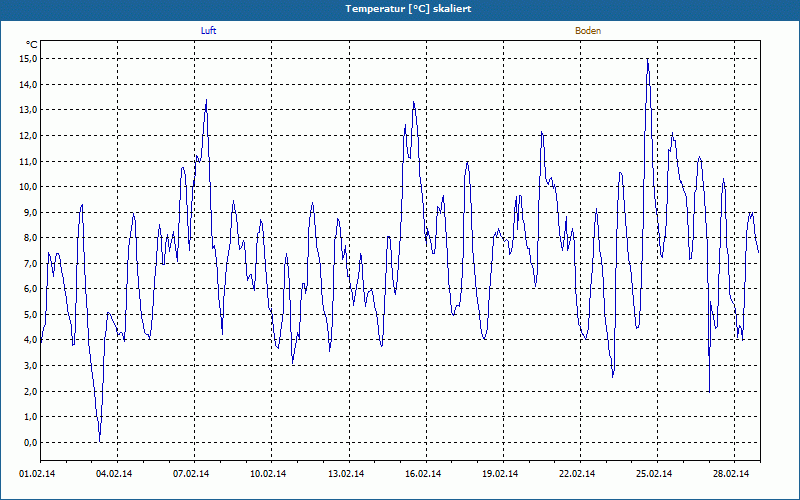This screenshot has height=500, width=800.
Task: Click the y-axis value '11,0'
Action: click(x=29, y=161)
